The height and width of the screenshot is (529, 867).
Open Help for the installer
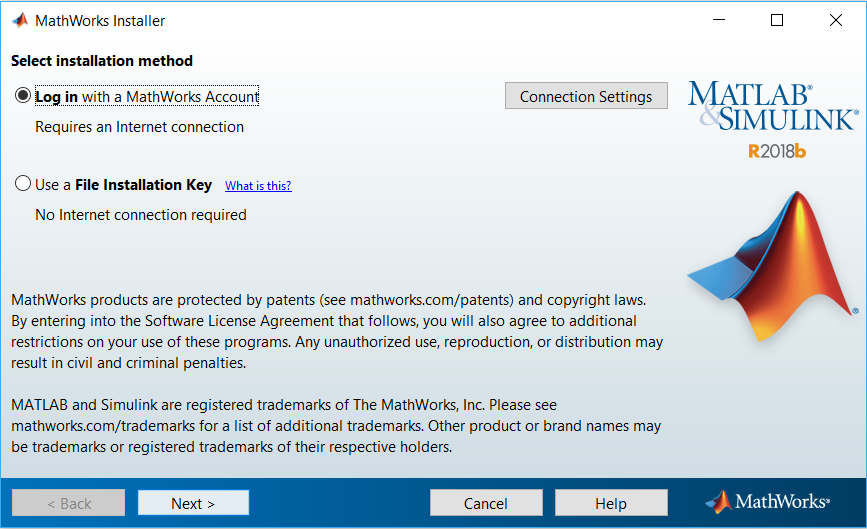[x=611, y=503]
